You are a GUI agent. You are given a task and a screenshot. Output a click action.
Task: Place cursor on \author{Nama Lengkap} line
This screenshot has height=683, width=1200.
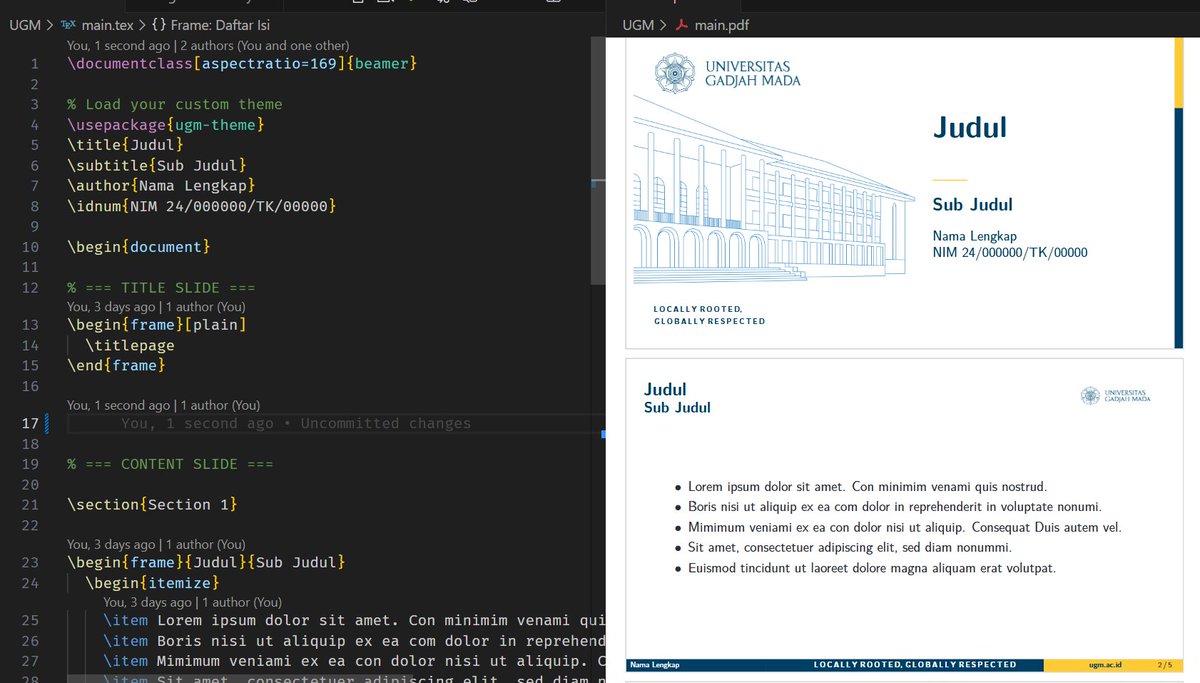coord(161,185)
